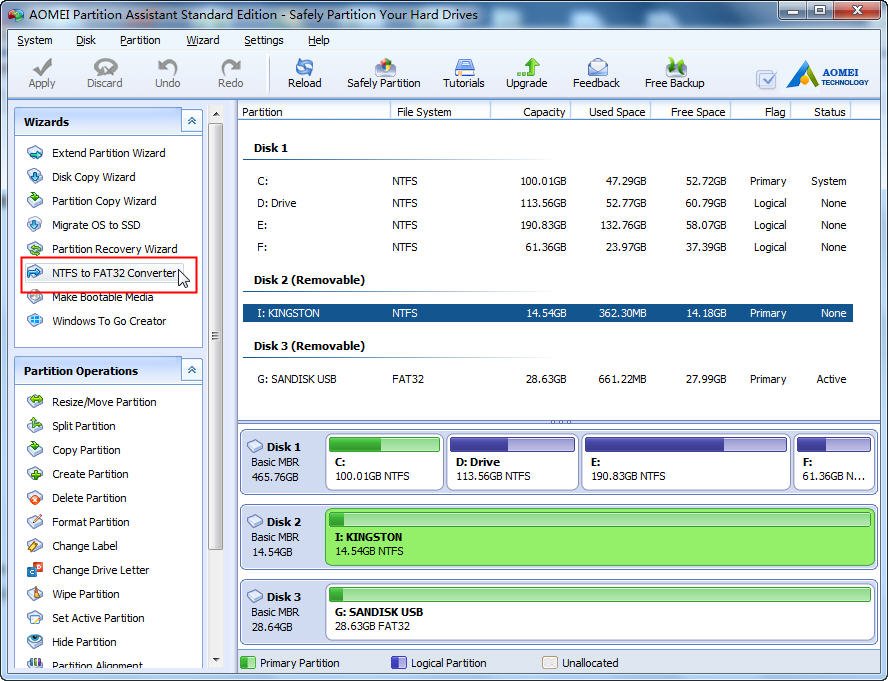Collapse the Wizards panel
888x681 pixels.
click(x=191, y=121)
